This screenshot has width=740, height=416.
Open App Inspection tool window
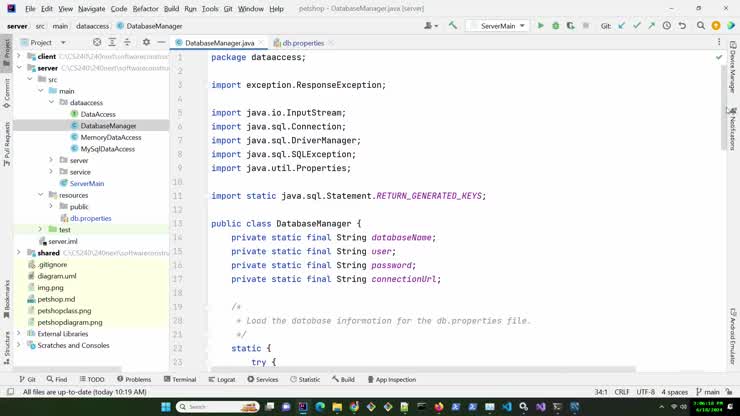coord(392,379)
